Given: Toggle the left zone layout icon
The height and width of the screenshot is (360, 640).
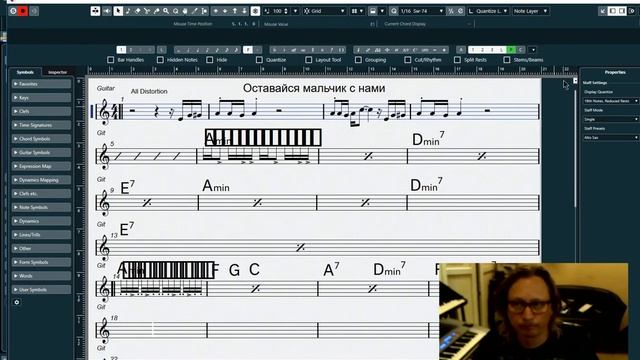Looking at the screenshot, I should click(x=612, y=11).
